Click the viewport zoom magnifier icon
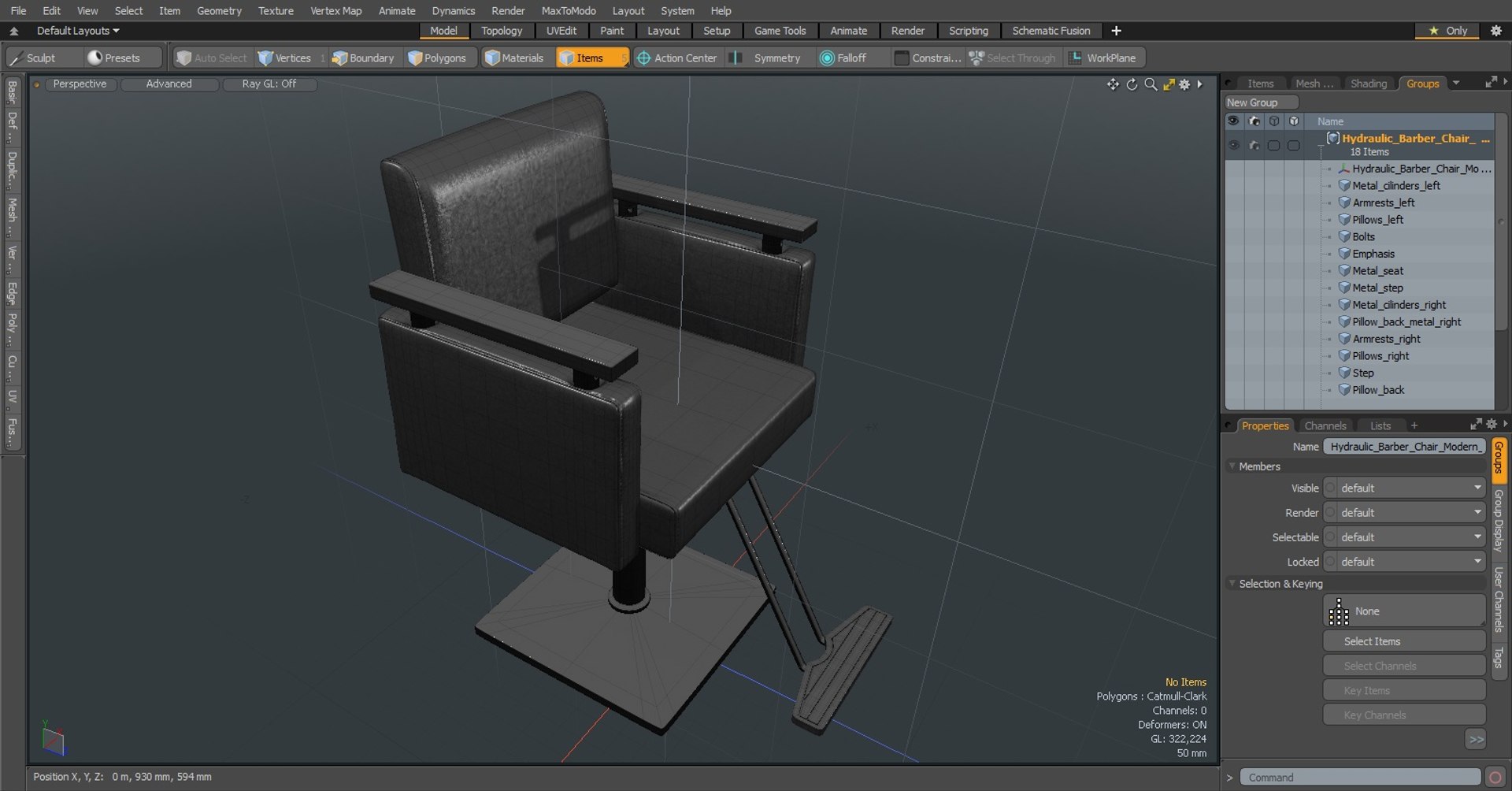Viewport: 1512px width, 791px height. [x=1151, y=84]
